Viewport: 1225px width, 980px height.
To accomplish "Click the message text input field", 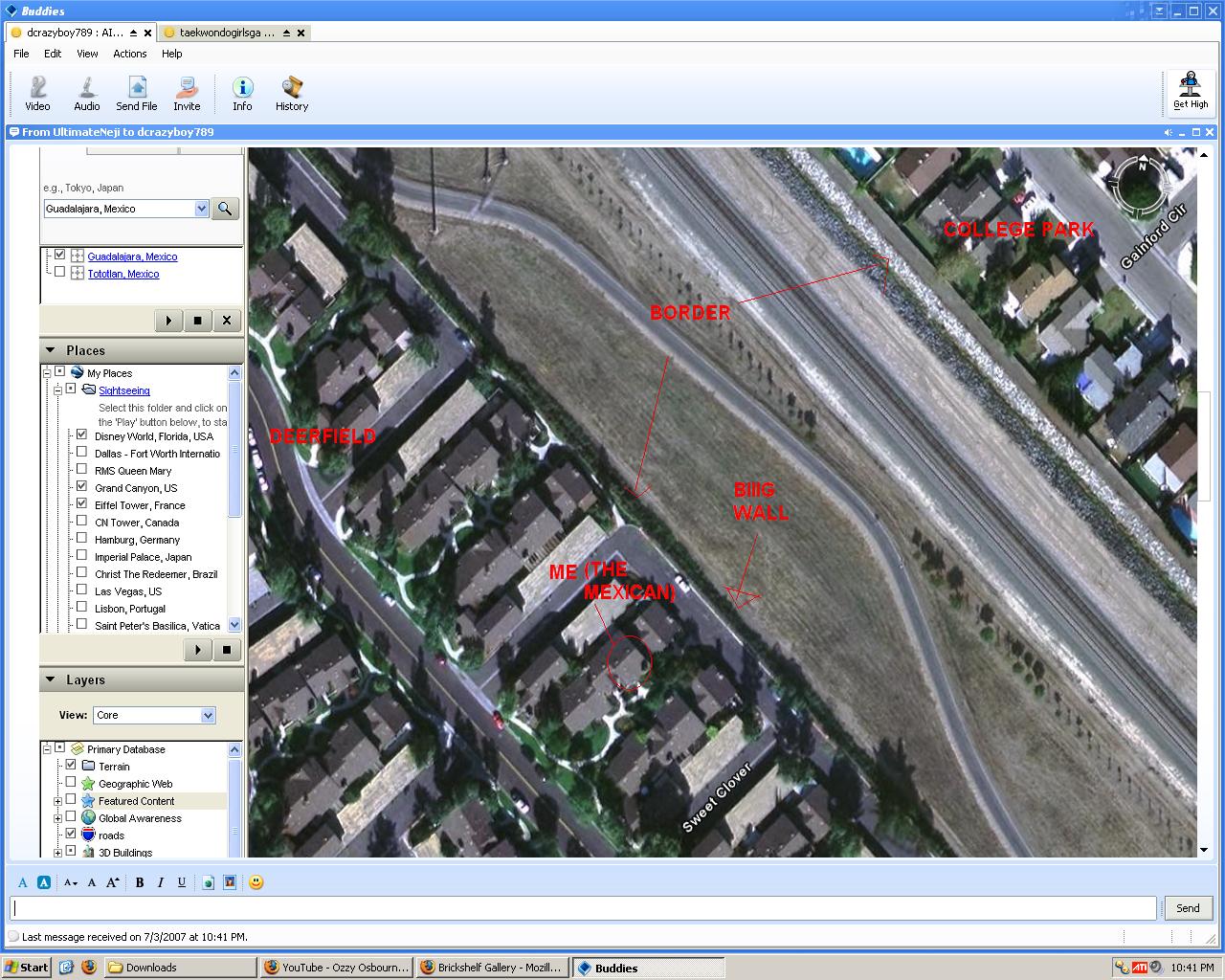I will pyautogui.click(x=584, y=908).
